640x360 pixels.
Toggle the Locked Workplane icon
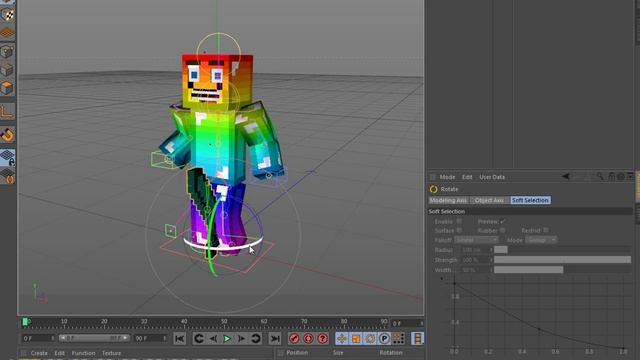tap(7, 158)
